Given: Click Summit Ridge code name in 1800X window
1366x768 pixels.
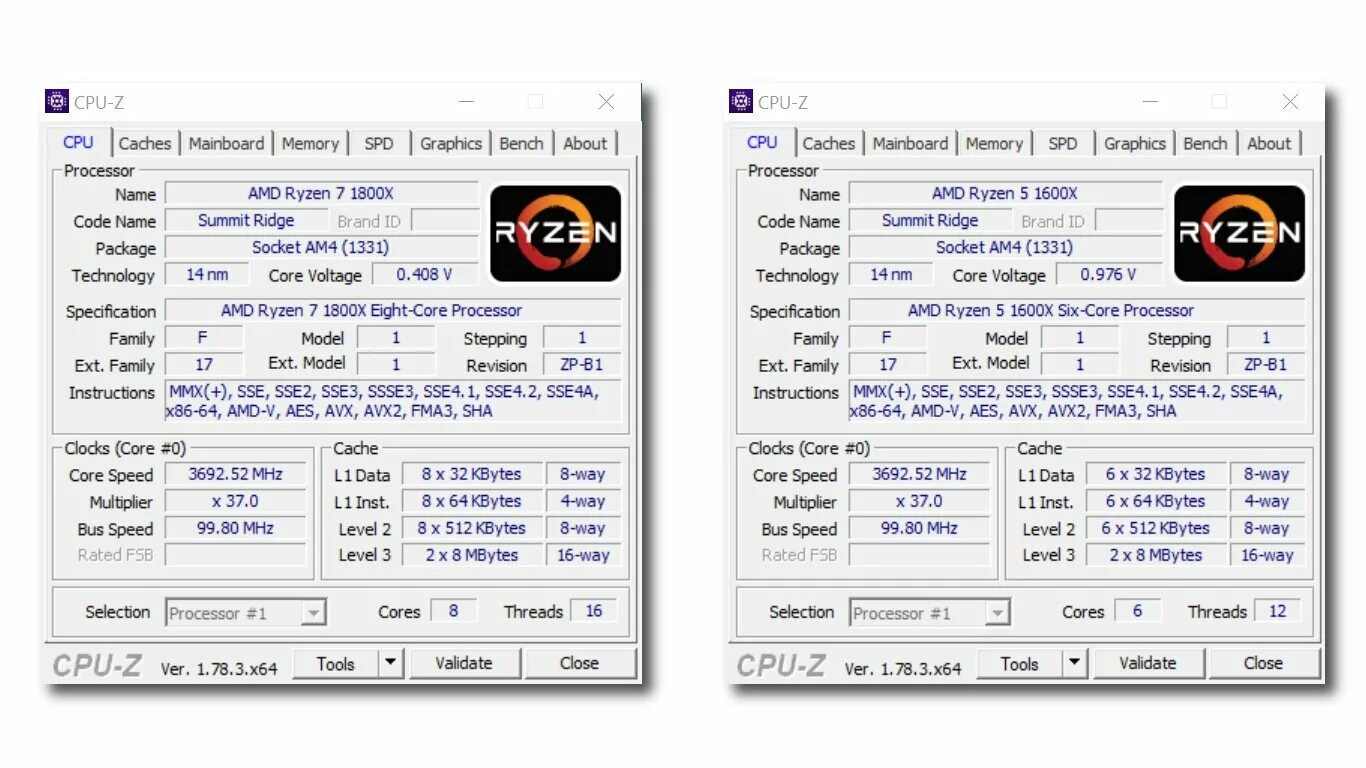Looking at the screenshot, I should tap(246, 220).
